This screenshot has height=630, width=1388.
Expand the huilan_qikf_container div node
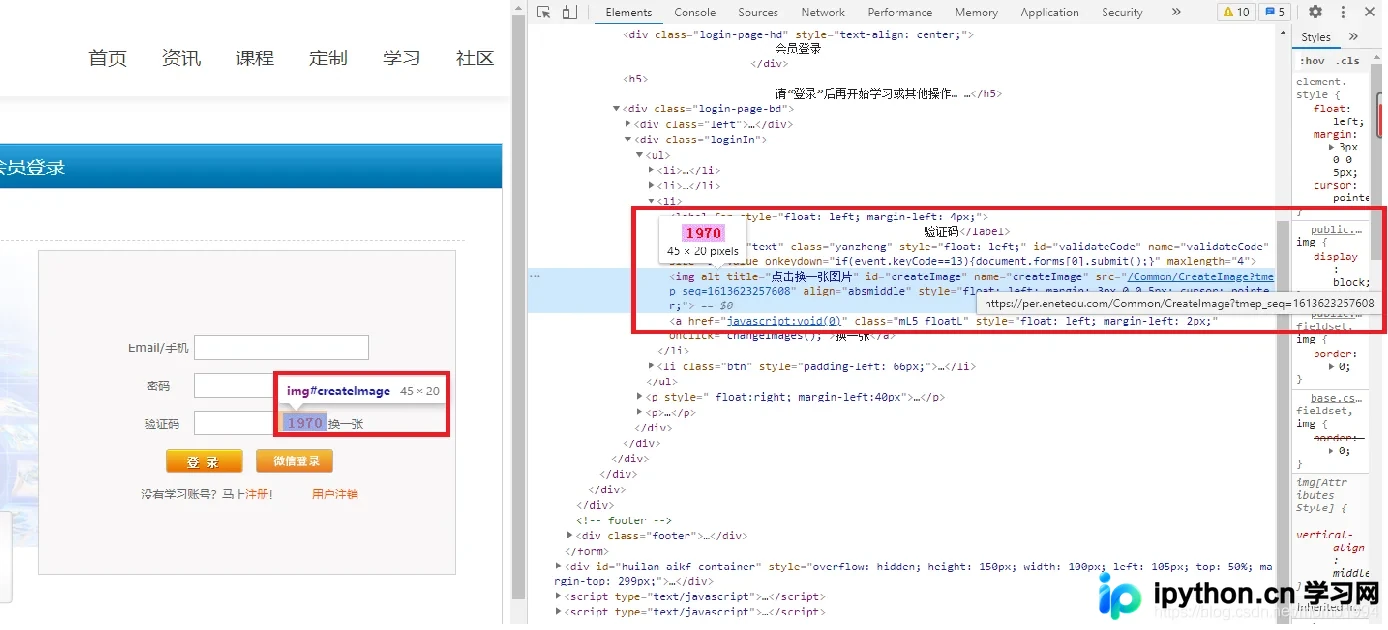[559, 566]
